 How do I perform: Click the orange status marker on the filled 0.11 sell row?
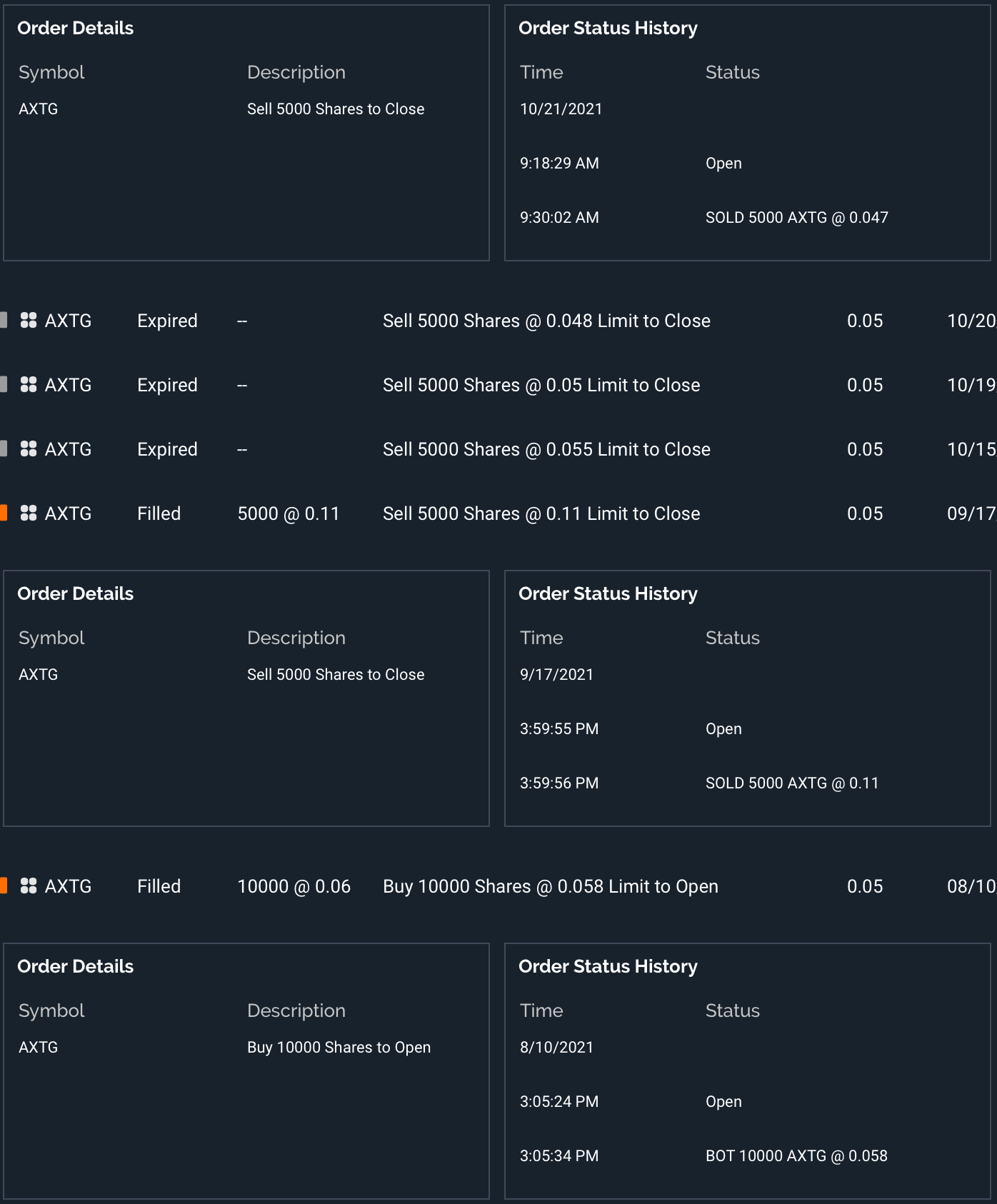pos(4,513)
